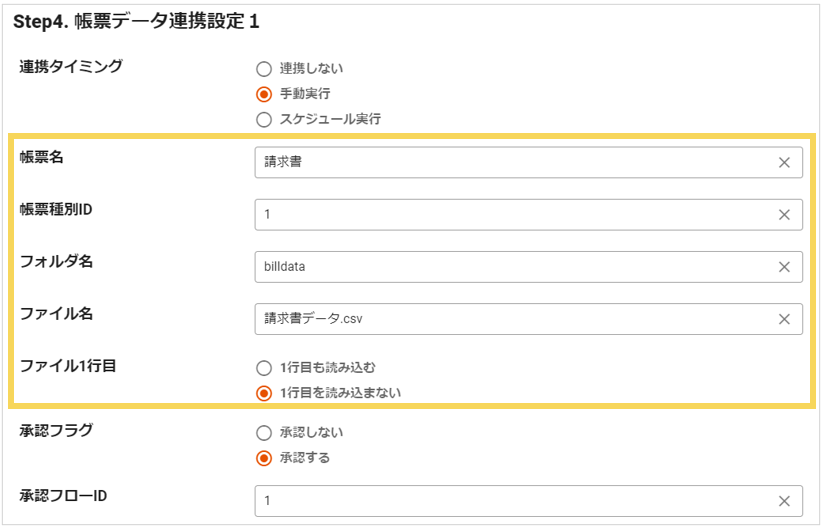
Task: Click the ファイル1行目 label
Action: click(x=68, y=366)
